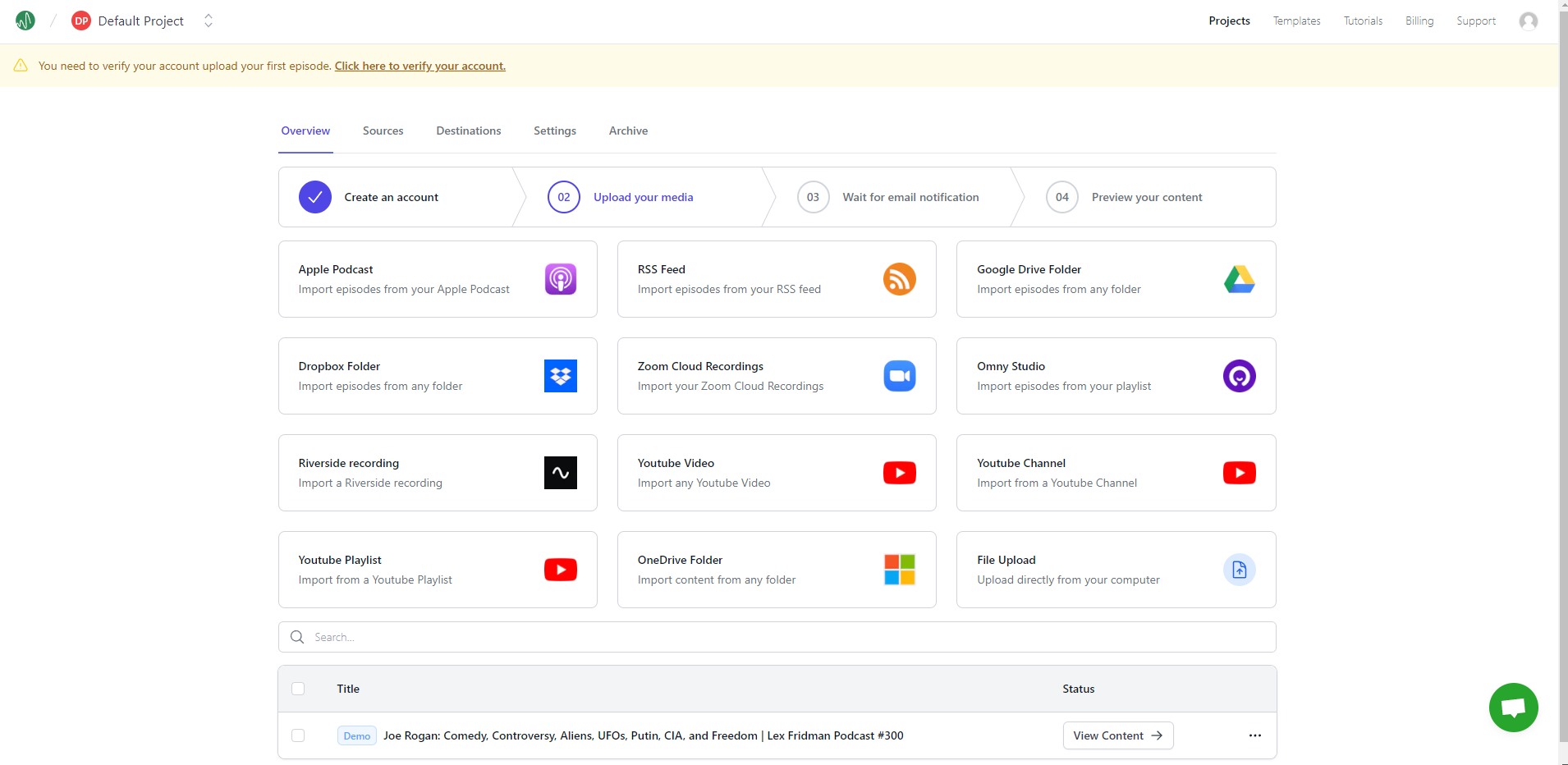Click the Google Drive icon

[x=1240, y=279]
